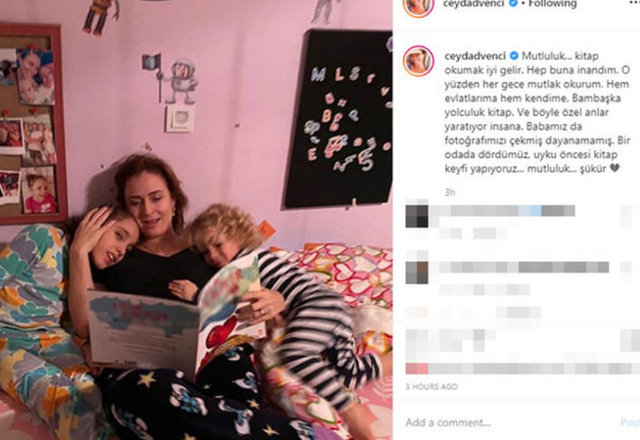This screenshot has height=440, width=640.
Task: Click the Post comment button
Action: tap(630, 422)
